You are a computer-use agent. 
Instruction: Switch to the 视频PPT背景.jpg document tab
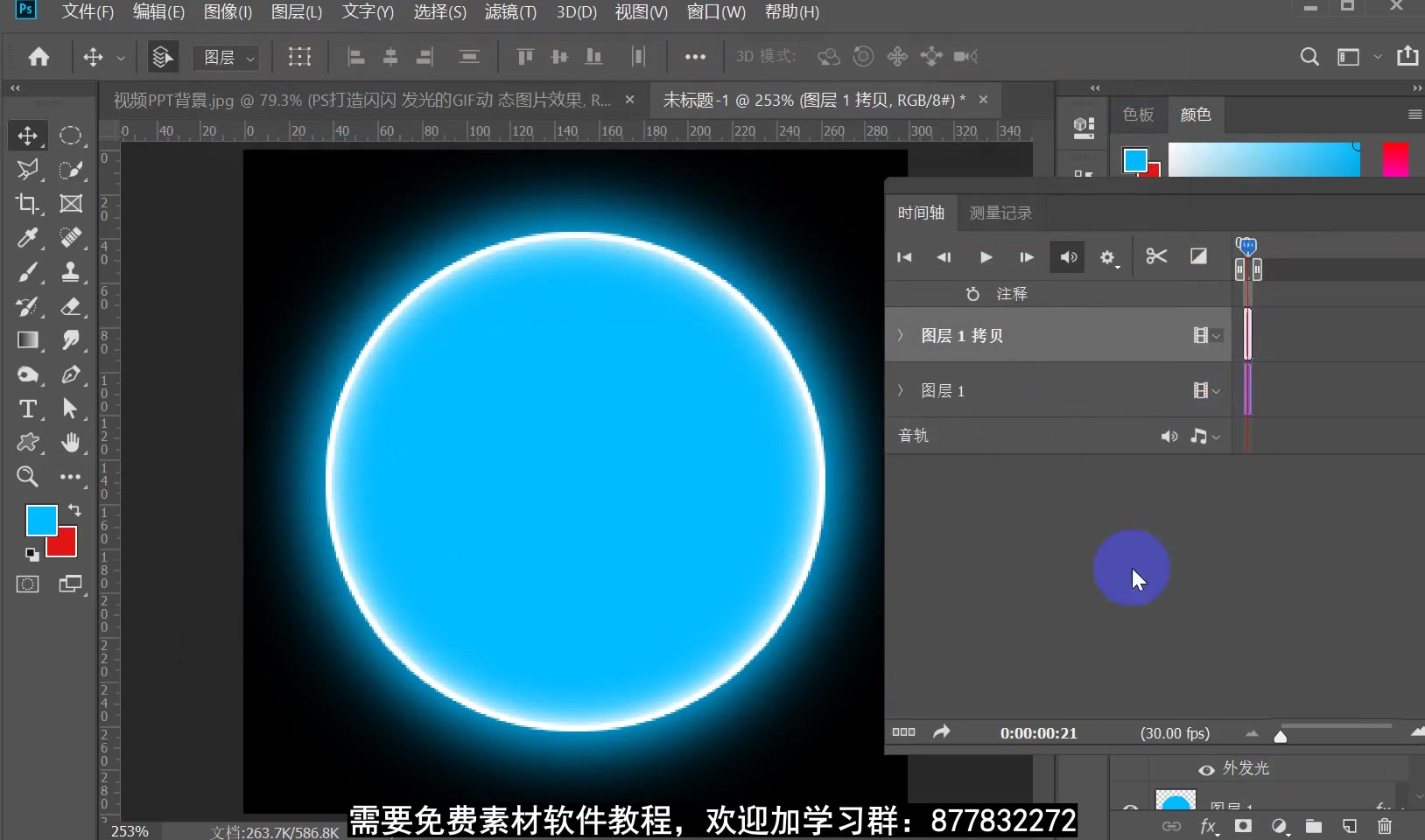click(x=350, y=100)
